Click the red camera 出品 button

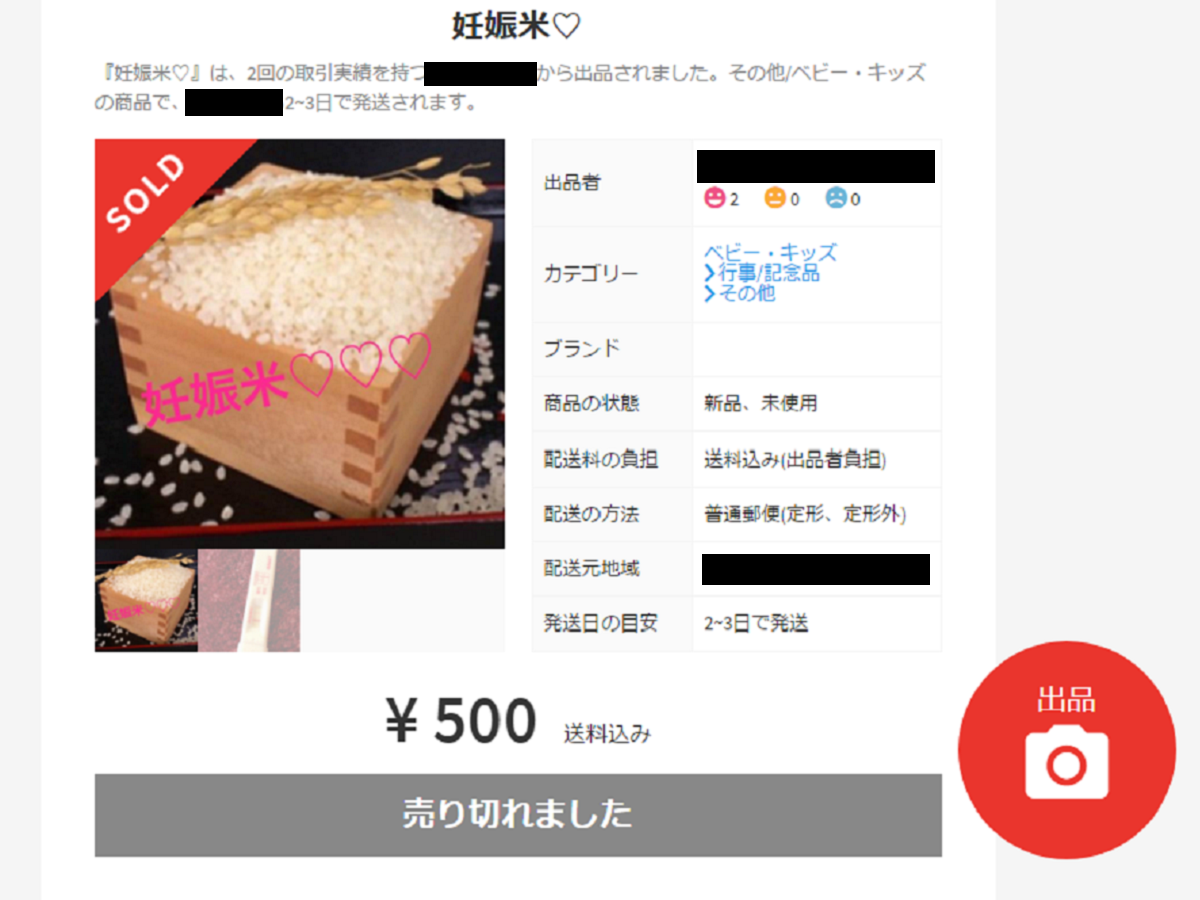(1067, 750)
